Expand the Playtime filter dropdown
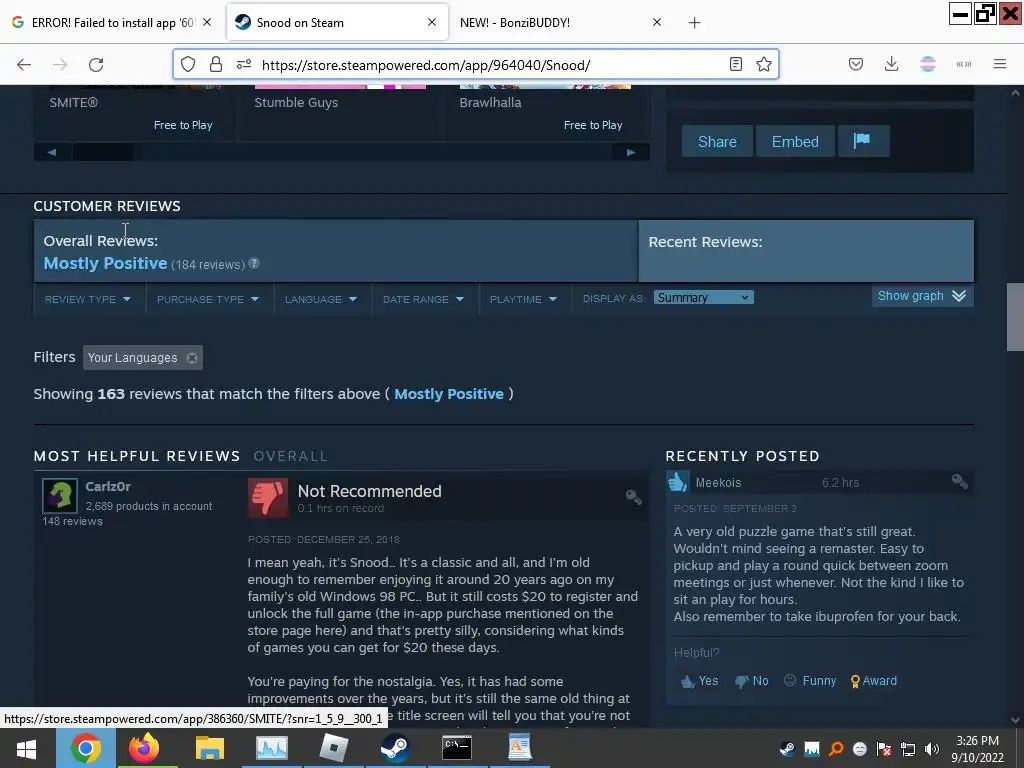The height and width of the screenshot is (768, 1024). [523, 299]
